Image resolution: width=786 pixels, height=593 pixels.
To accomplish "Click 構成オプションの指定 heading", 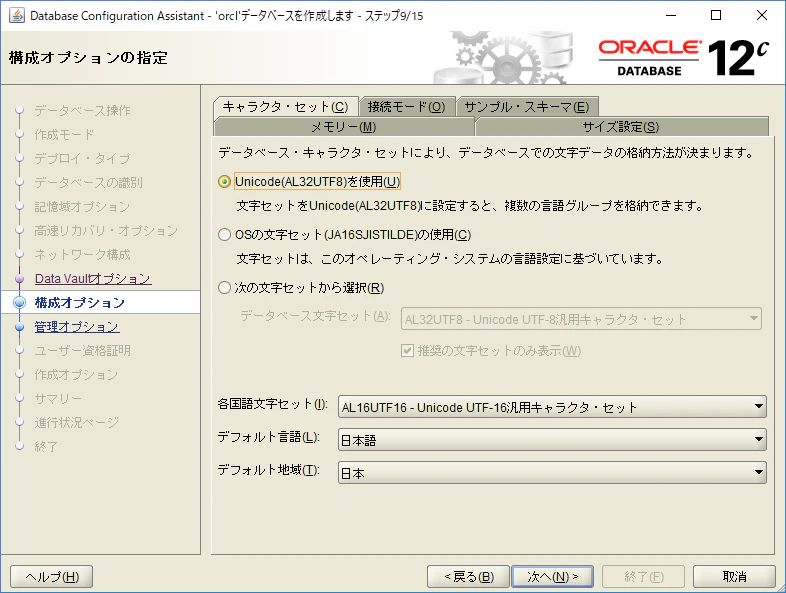I will point(88,58).
